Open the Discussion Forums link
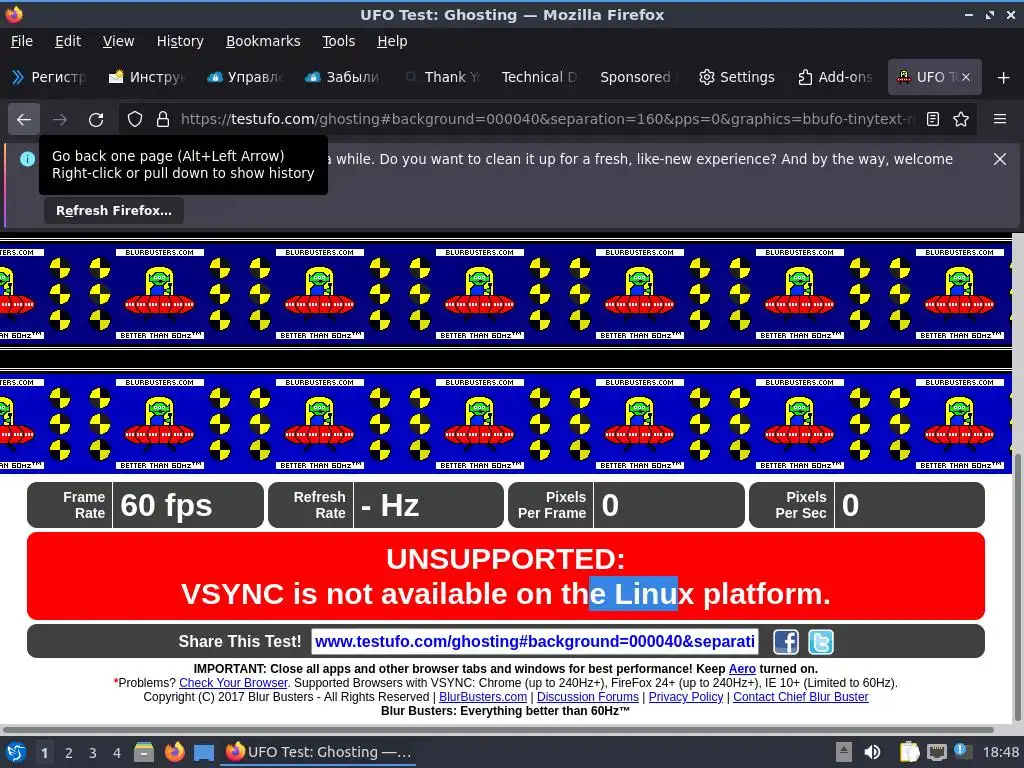 coord(588,697)
